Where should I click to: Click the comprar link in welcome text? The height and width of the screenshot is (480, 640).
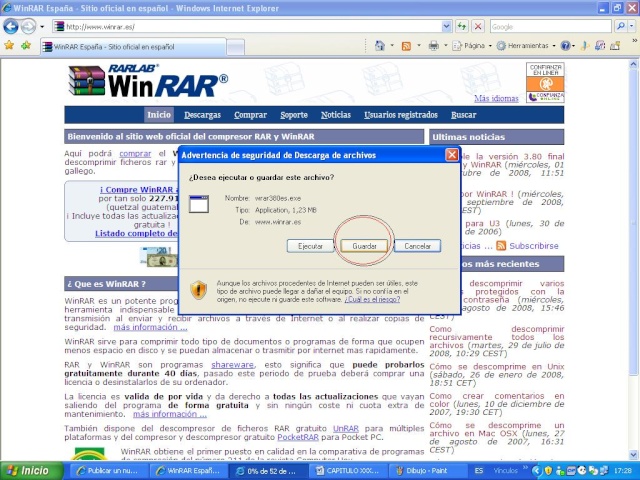tap(135, 154)
